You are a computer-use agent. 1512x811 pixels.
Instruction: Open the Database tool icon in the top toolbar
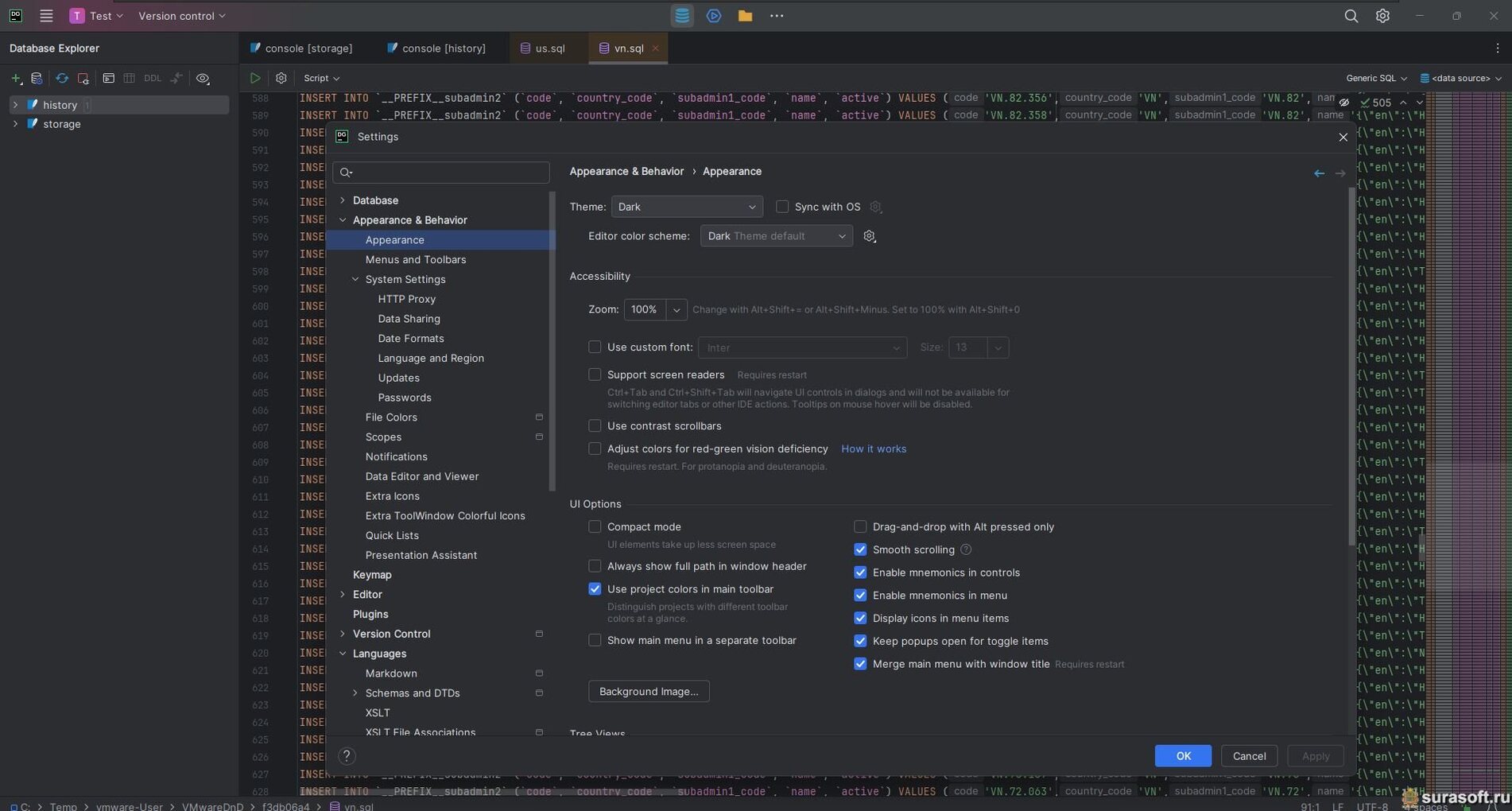(681, 16)
